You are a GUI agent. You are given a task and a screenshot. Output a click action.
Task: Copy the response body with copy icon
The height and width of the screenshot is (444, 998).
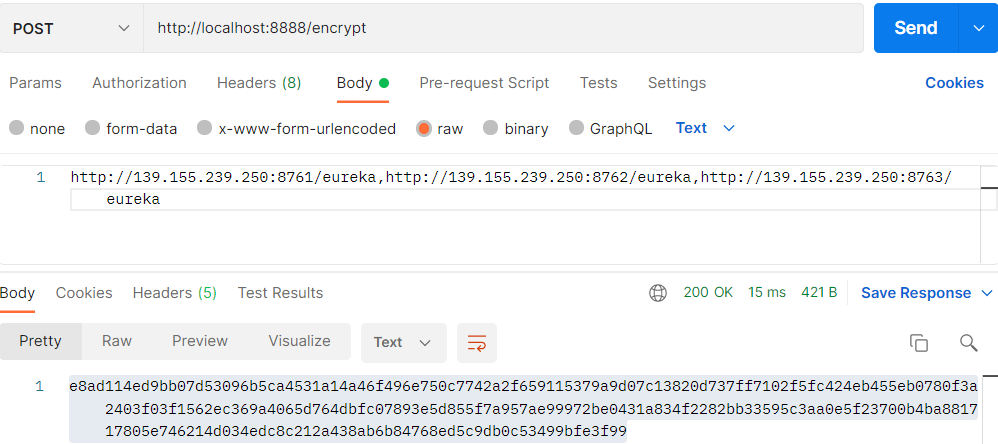(918, 343)
